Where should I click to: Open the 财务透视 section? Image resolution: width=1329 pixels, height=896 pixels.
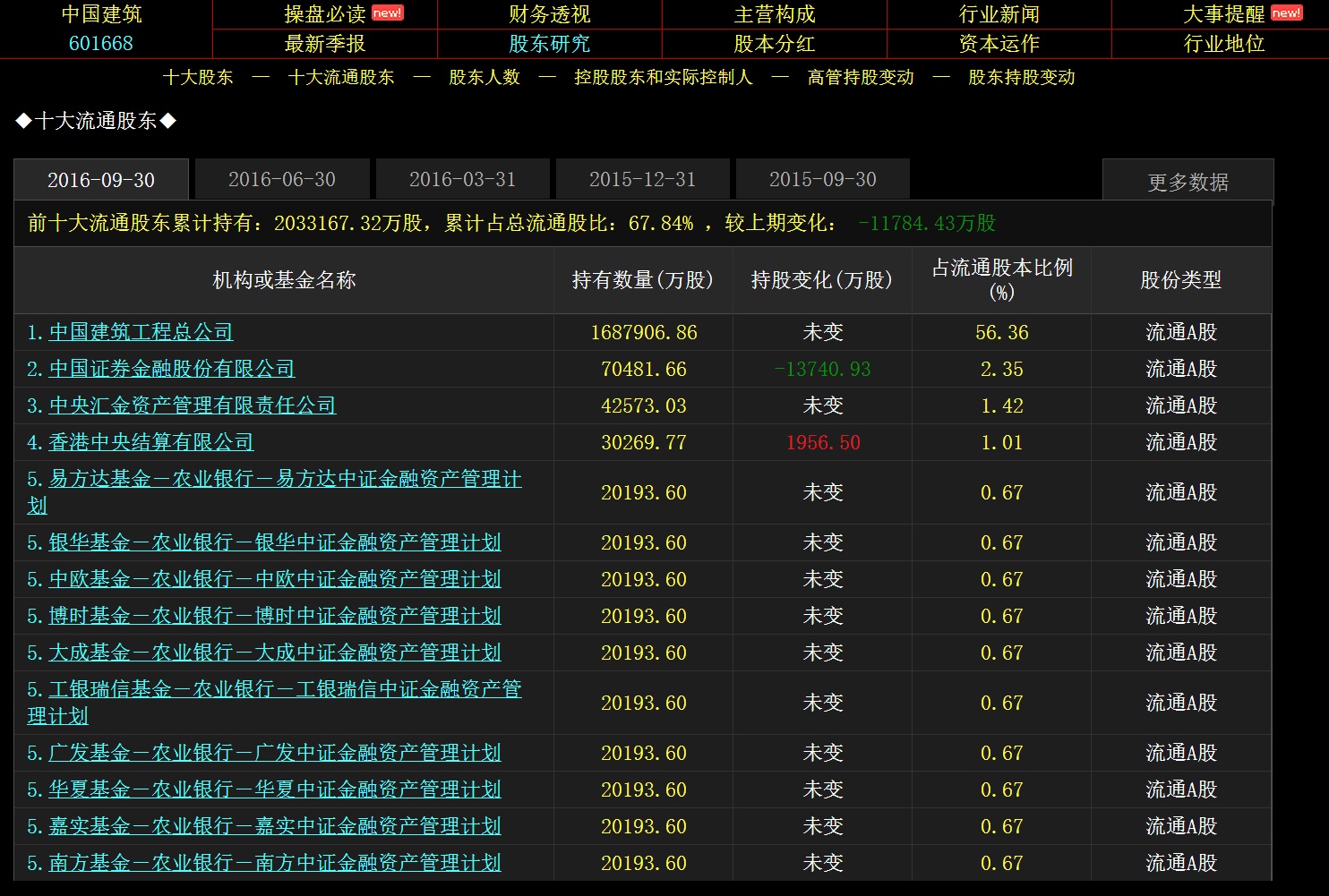[x=549, y=14]
